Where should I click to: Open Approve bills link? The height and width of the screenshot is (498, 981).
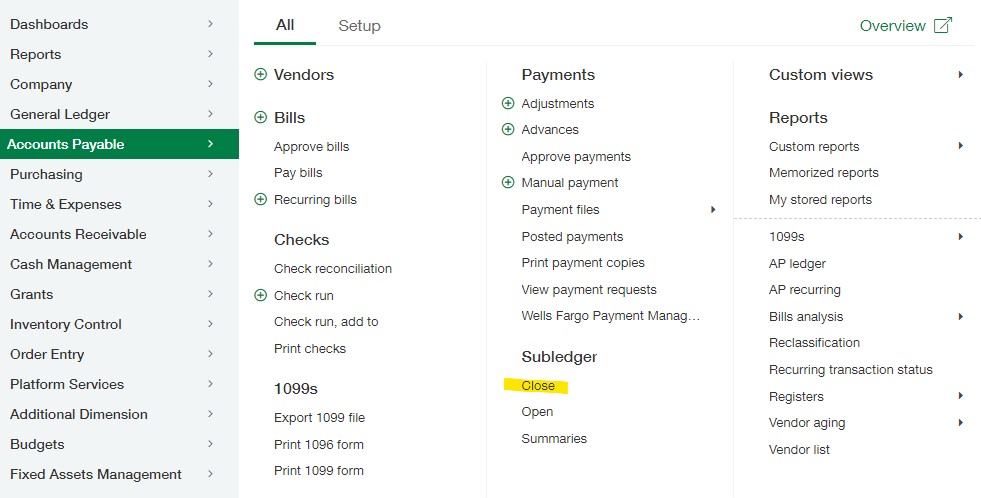tap(312, 146)
